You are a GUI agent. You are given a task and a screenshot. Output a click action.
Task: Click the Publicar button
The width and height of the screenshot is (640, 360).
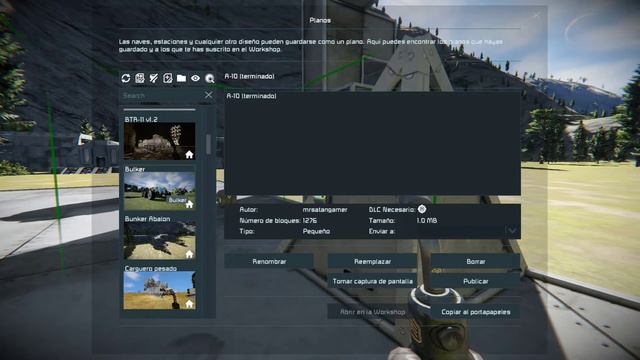tap(476, 281)
